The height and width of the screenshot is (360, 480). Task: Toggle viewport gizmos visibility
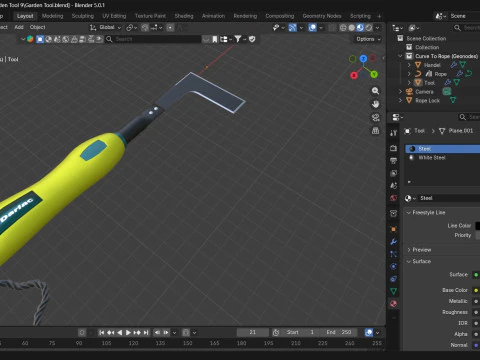tap(292, 28)
